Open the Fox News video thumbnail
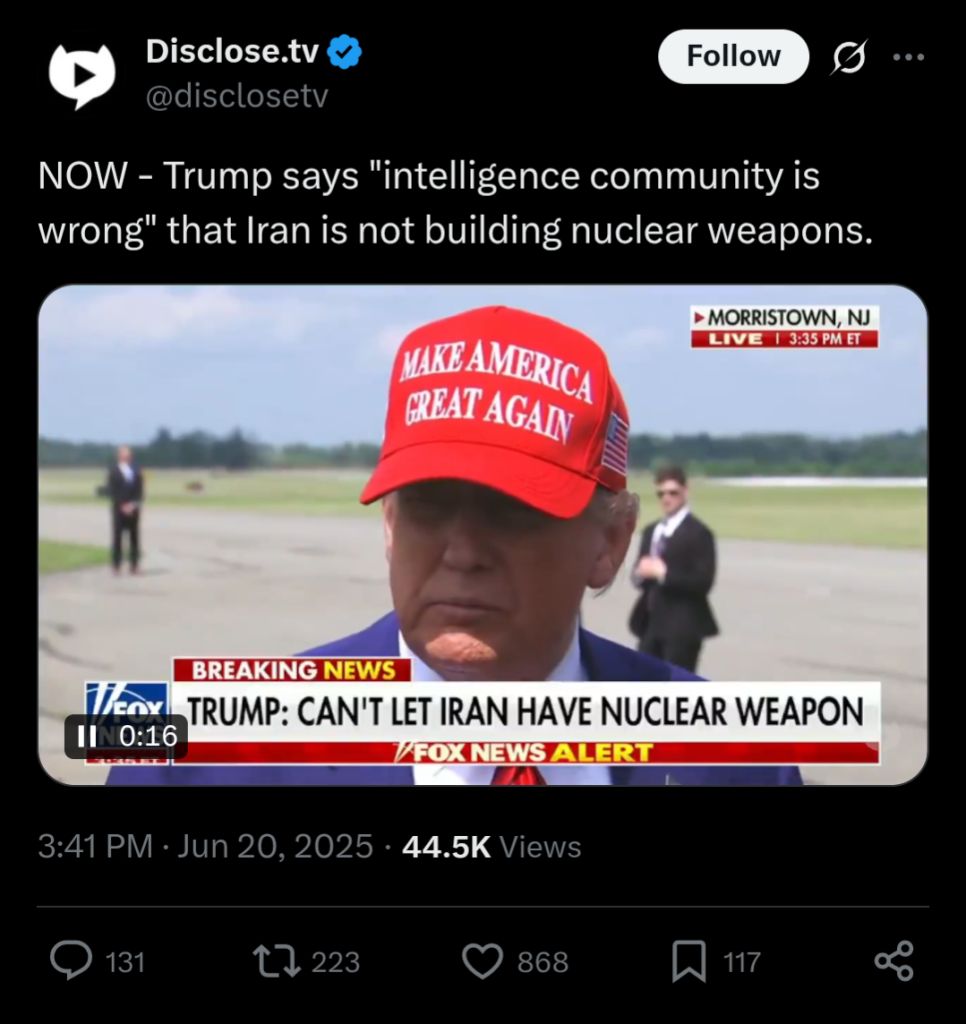Image resolution: width=966 pixels, height=1024 pixels. coord(483,535)
